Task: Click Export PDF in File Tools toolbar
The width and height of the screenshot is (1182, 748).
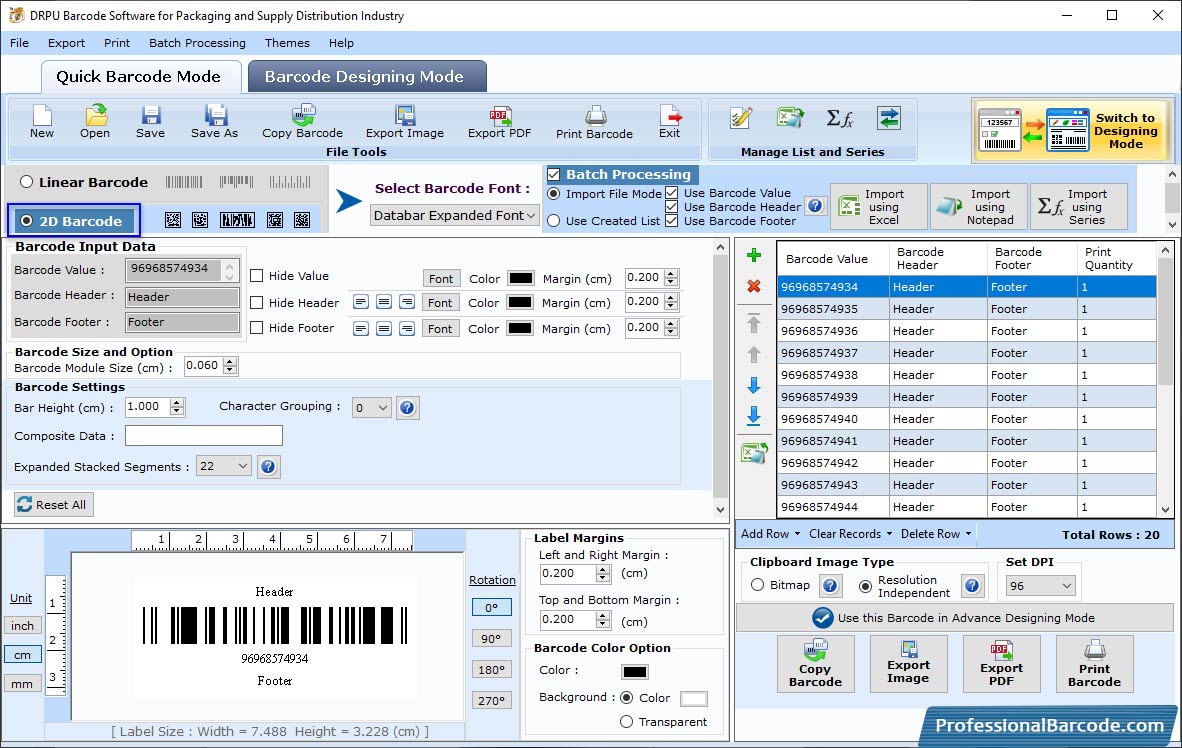Action: pyautogui.click(x=499, y=121)
